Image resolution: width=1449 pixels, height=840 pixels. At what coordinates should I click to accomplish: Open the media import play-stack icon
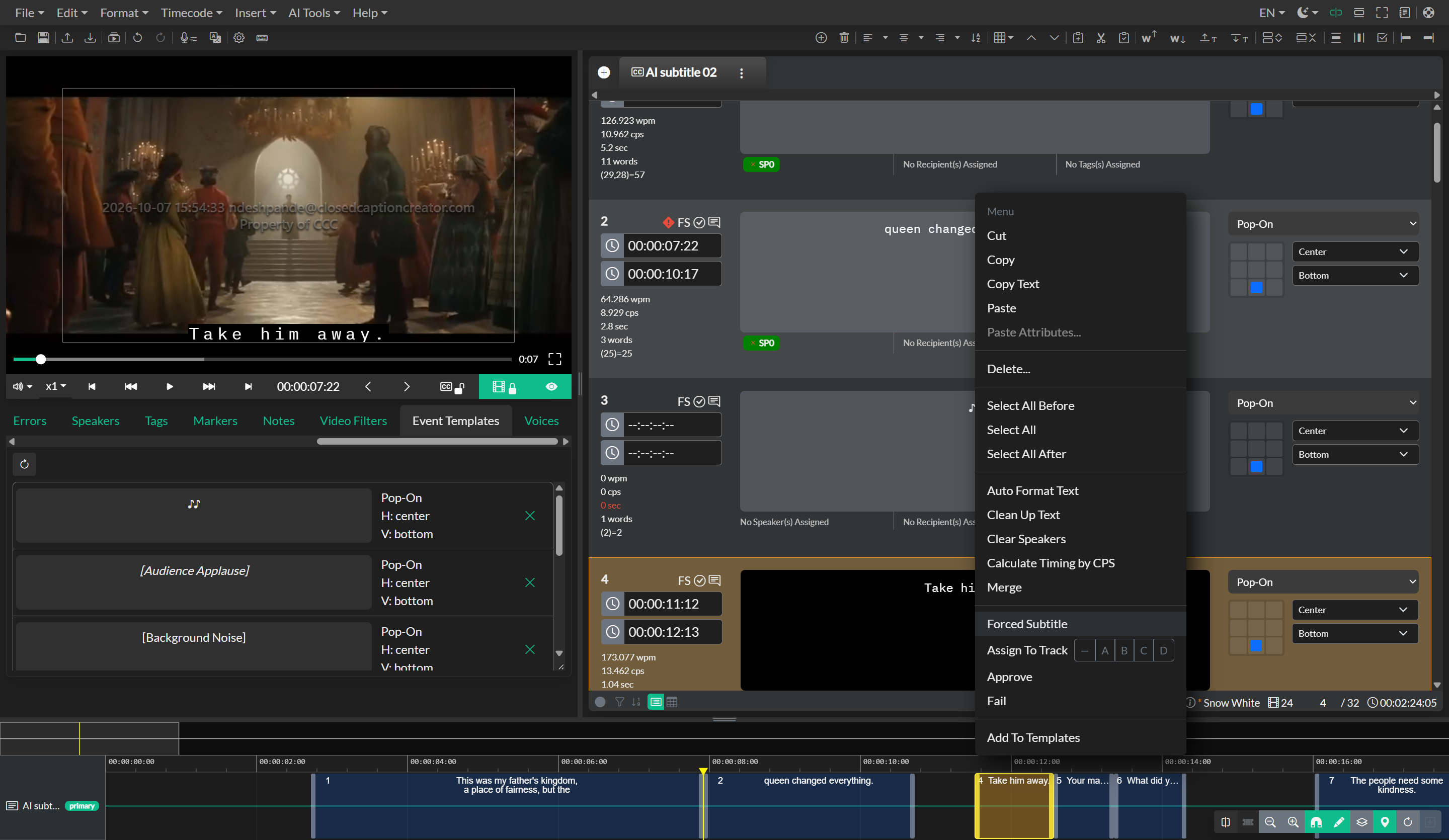click(x=114, y=38)
